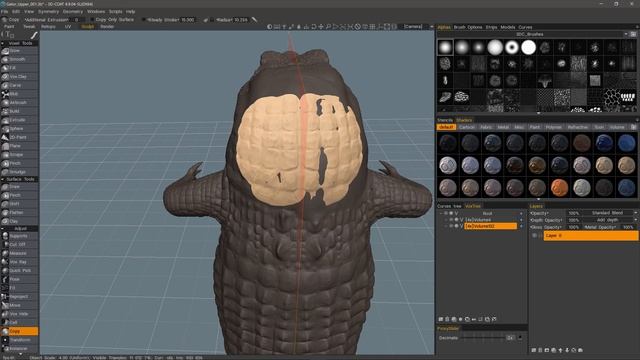Select the Quick Pick tool

click(20, 270)
